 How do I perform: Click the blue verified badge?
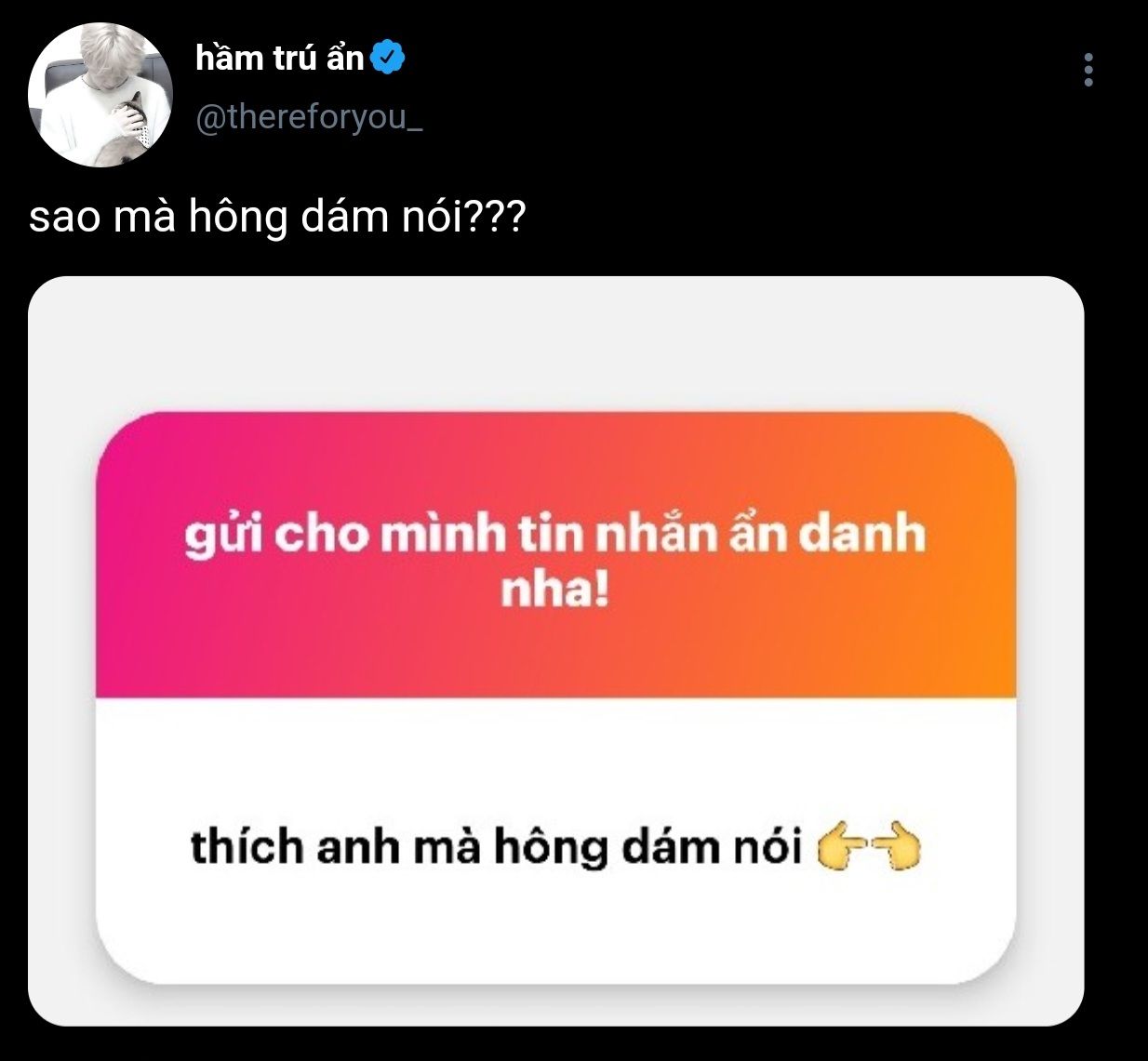pos(387,58)
